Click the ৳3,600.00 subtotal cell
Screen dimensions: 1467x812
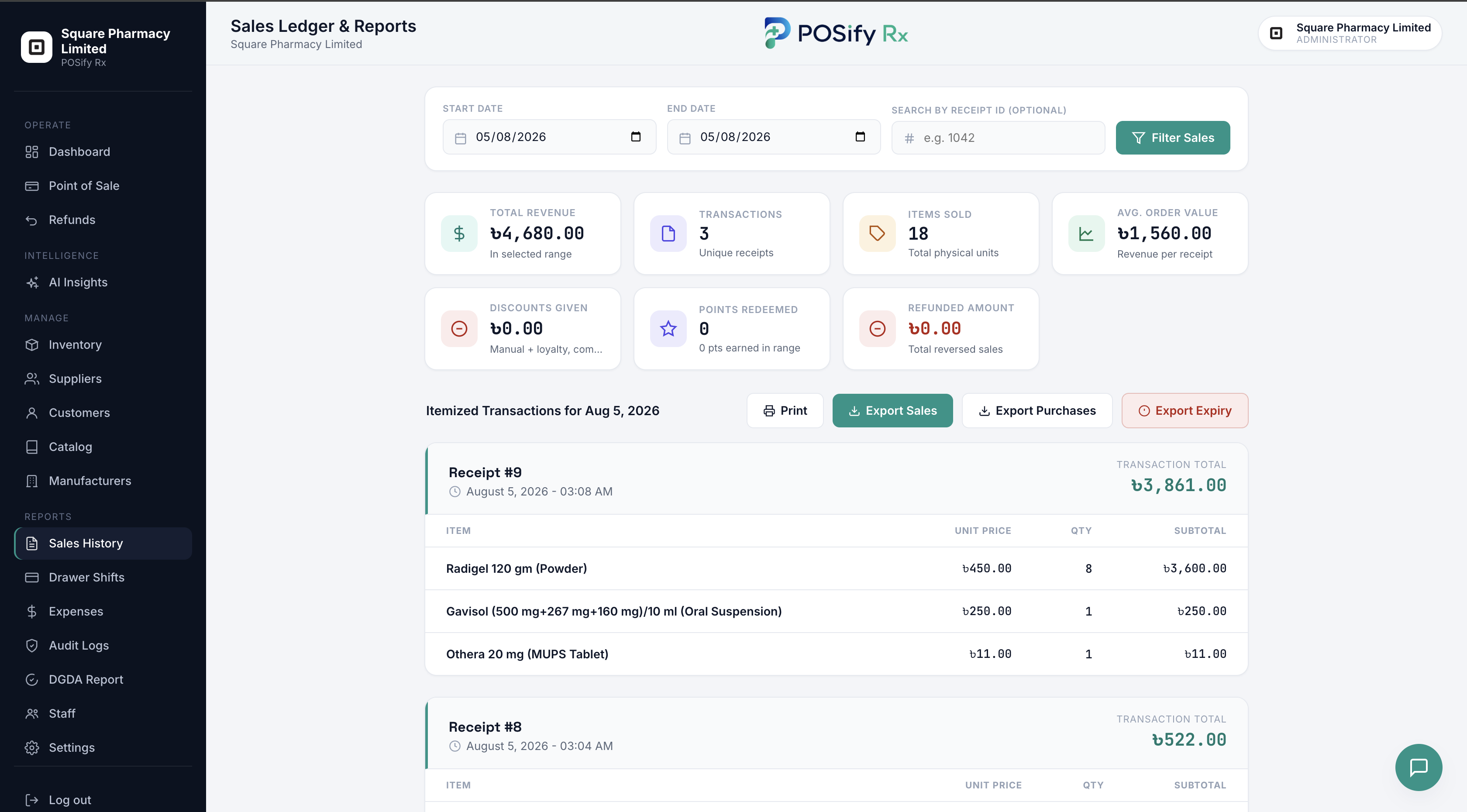click(1194, 568)
